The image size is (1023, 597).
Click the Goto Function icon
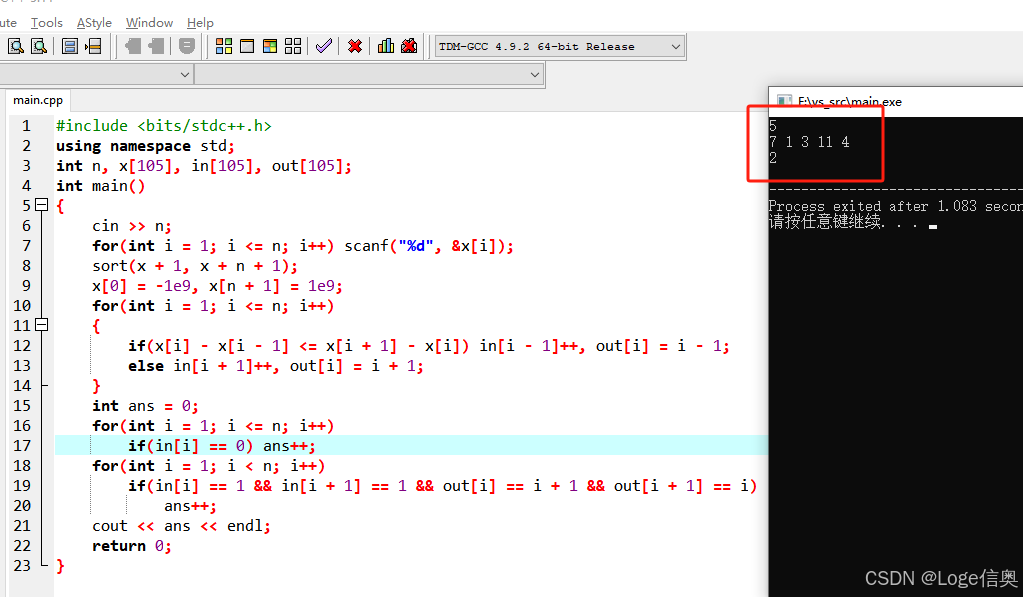point(70,46)
